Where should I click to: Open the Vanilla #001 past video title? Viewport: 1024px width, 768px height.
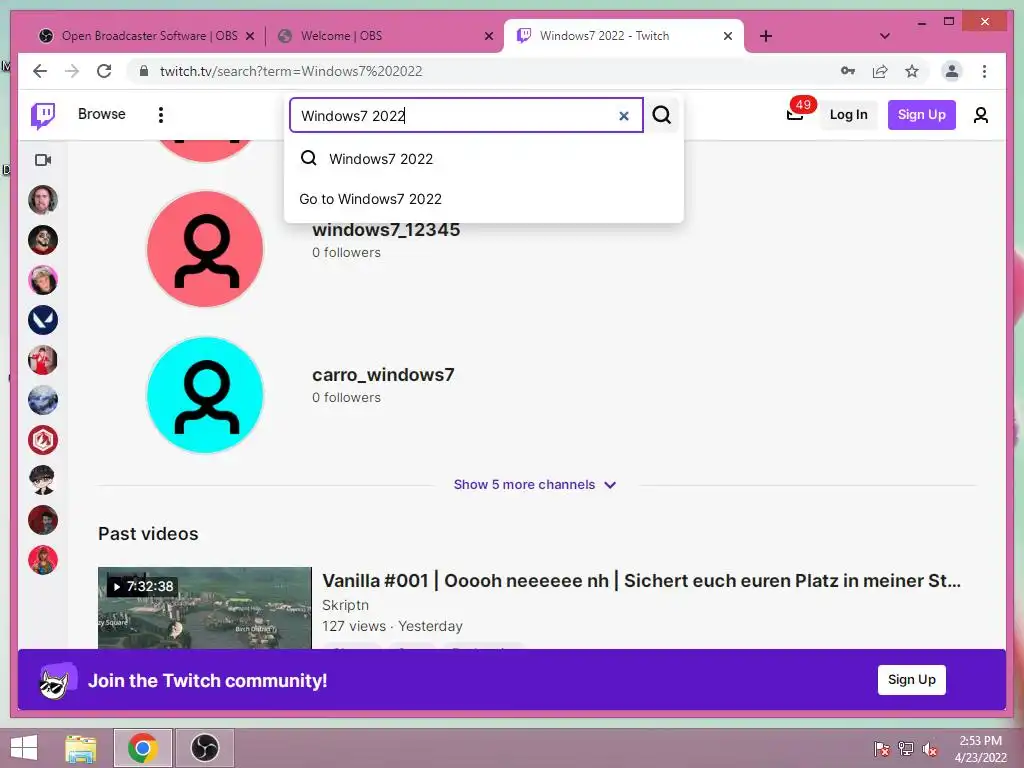[x=641, y=581]
